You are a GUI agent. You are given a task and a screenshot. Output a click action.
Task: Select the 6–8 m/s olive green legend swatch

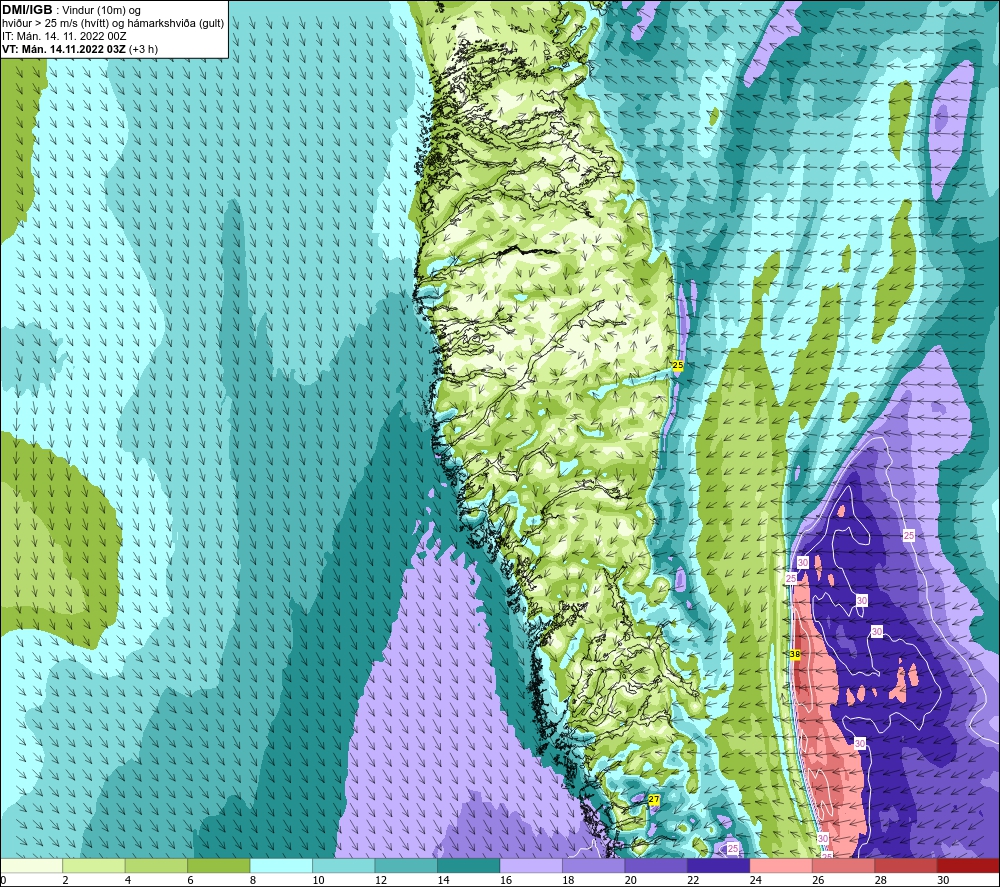click(x=219, y=865)
